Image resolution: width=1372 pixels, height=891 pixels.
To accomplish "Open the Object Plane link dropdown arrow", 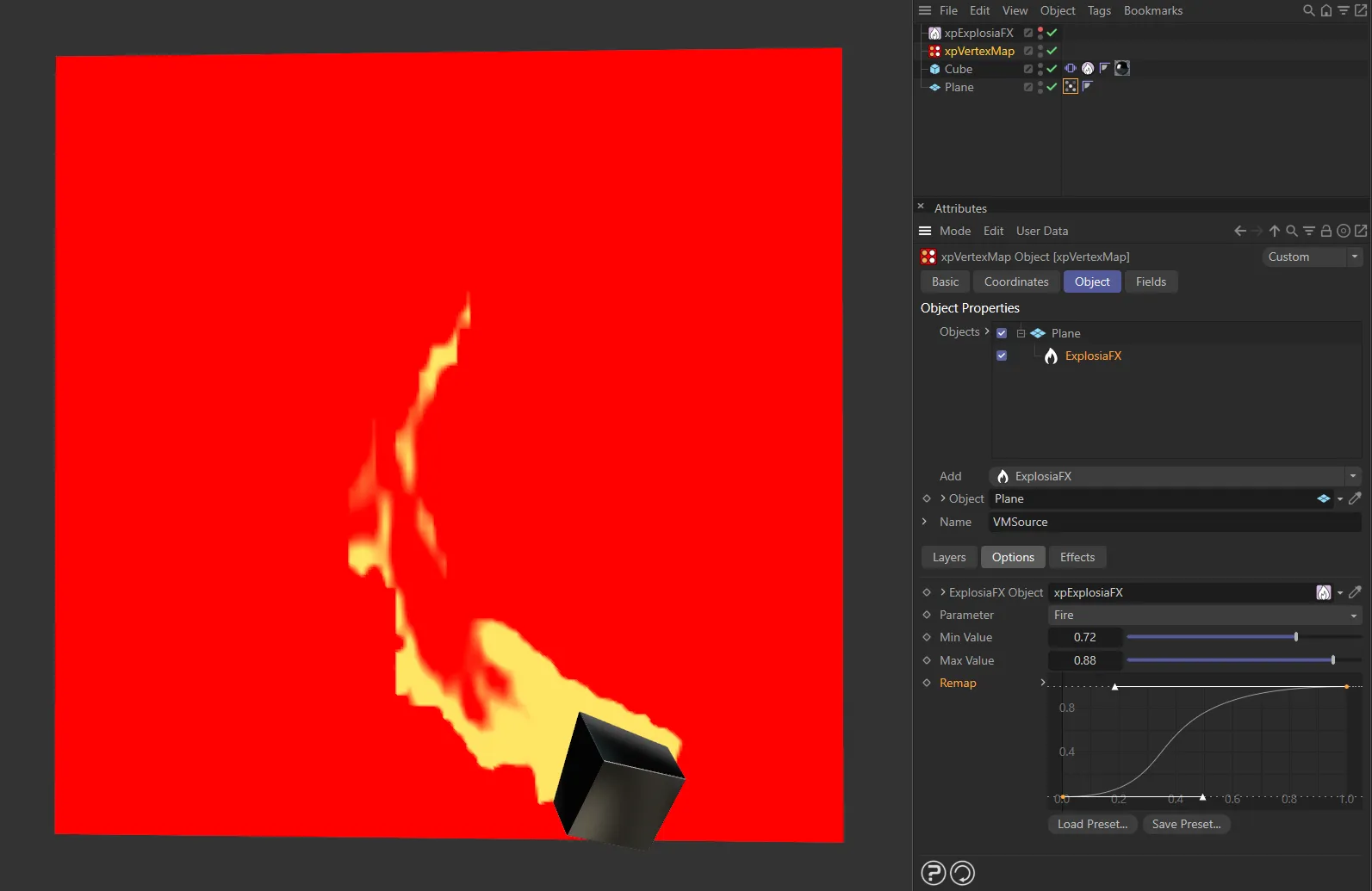I will (x=1340, y=499).
